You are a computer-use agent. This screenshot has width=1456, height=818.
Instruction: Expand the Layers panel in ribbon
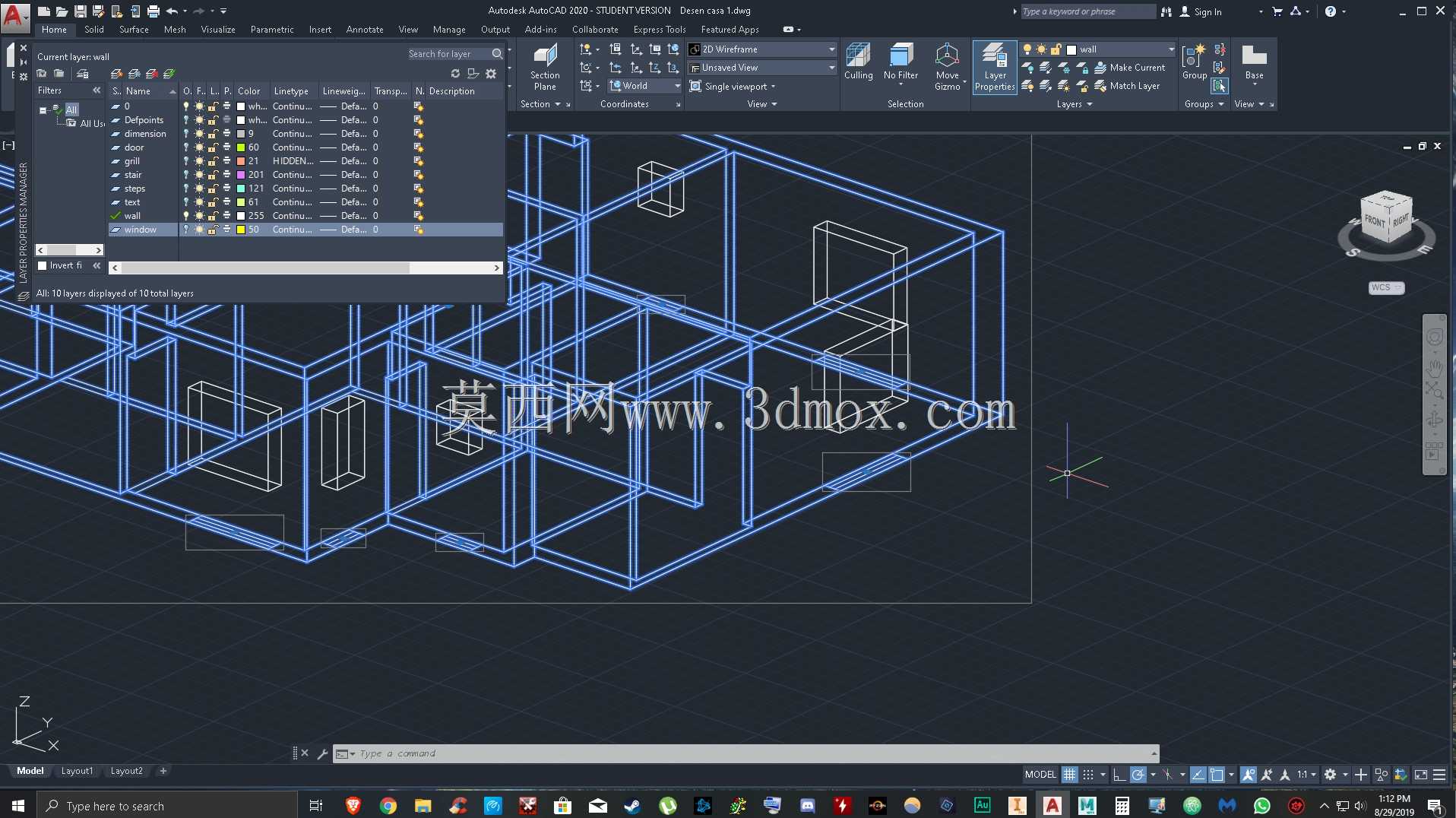(x=1074, y=104)
